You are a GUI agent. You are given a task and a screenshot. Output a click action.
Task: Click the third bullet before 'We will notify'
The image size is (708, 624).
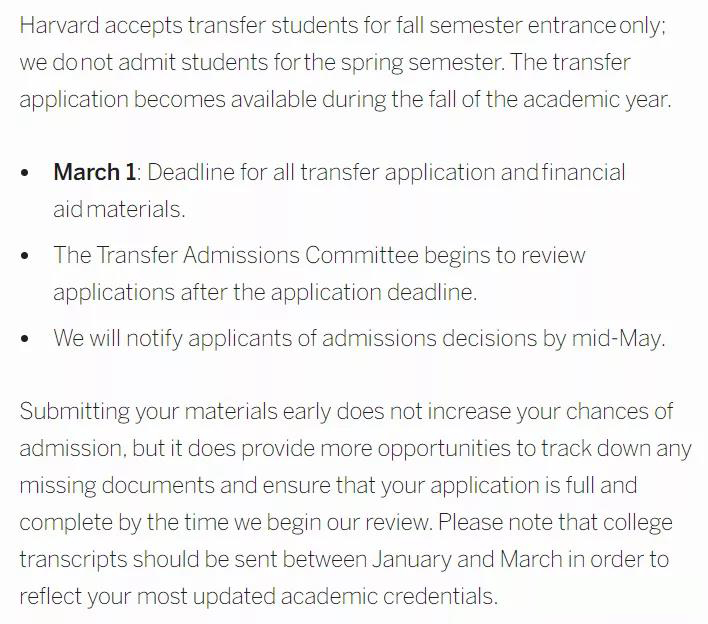coord(25,338)
